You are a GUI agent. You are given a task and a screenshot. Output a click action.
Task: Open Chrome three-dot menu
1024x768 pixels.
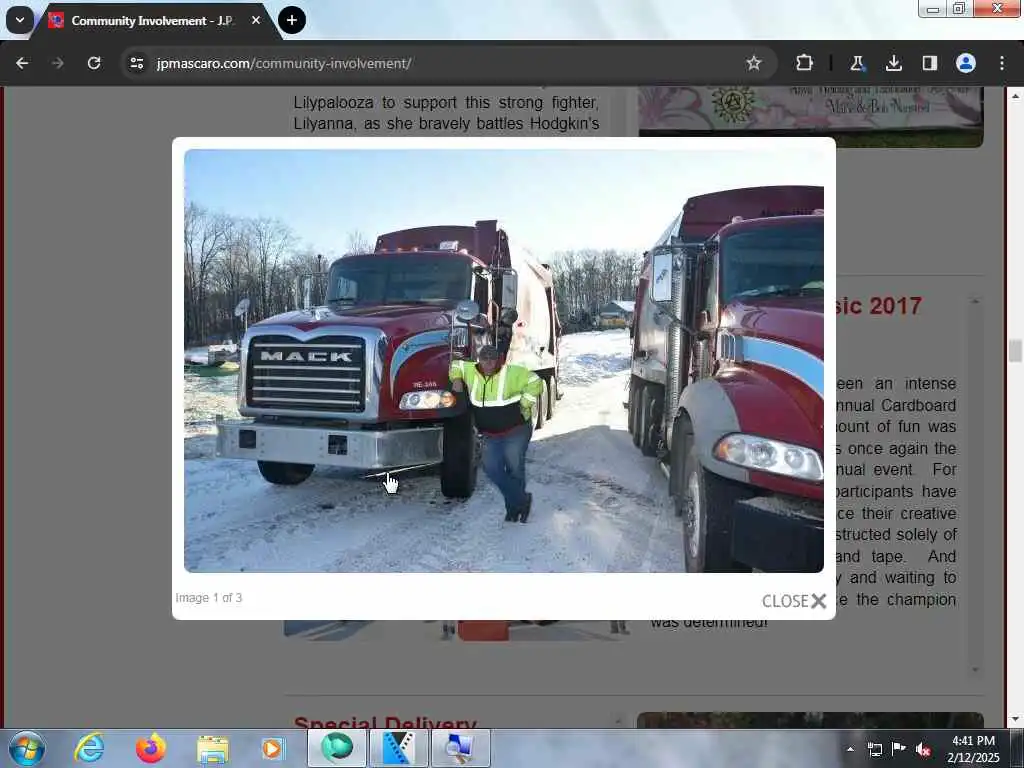click(1002, 63)
